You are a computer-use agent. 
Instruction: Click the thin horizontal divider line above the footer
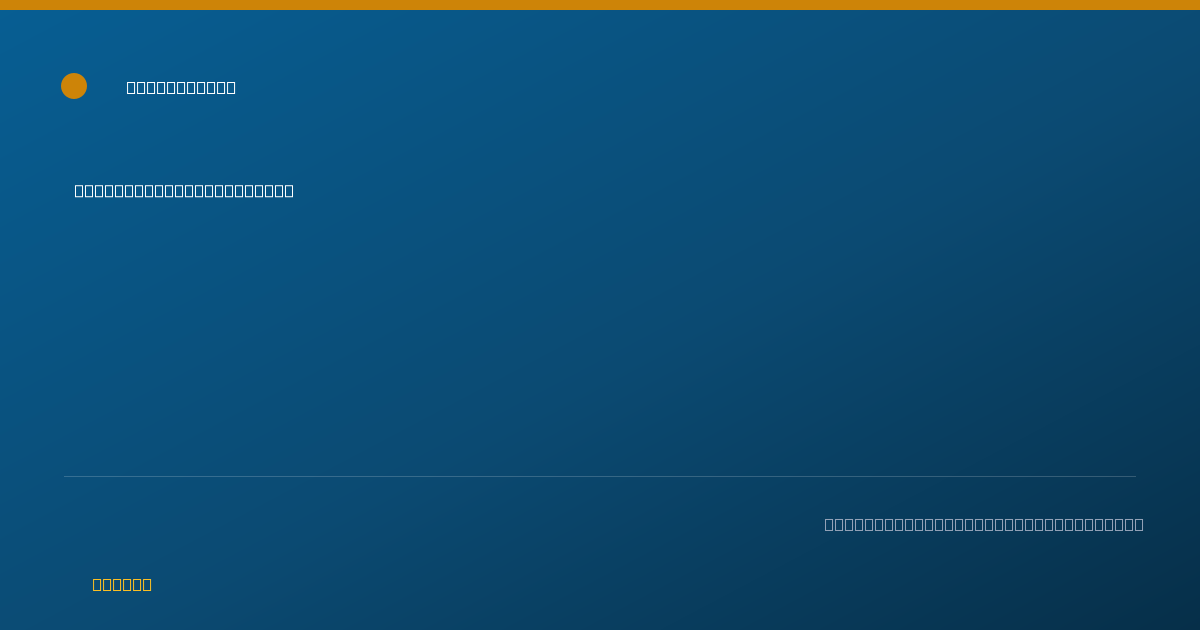[x=600, y=476]
